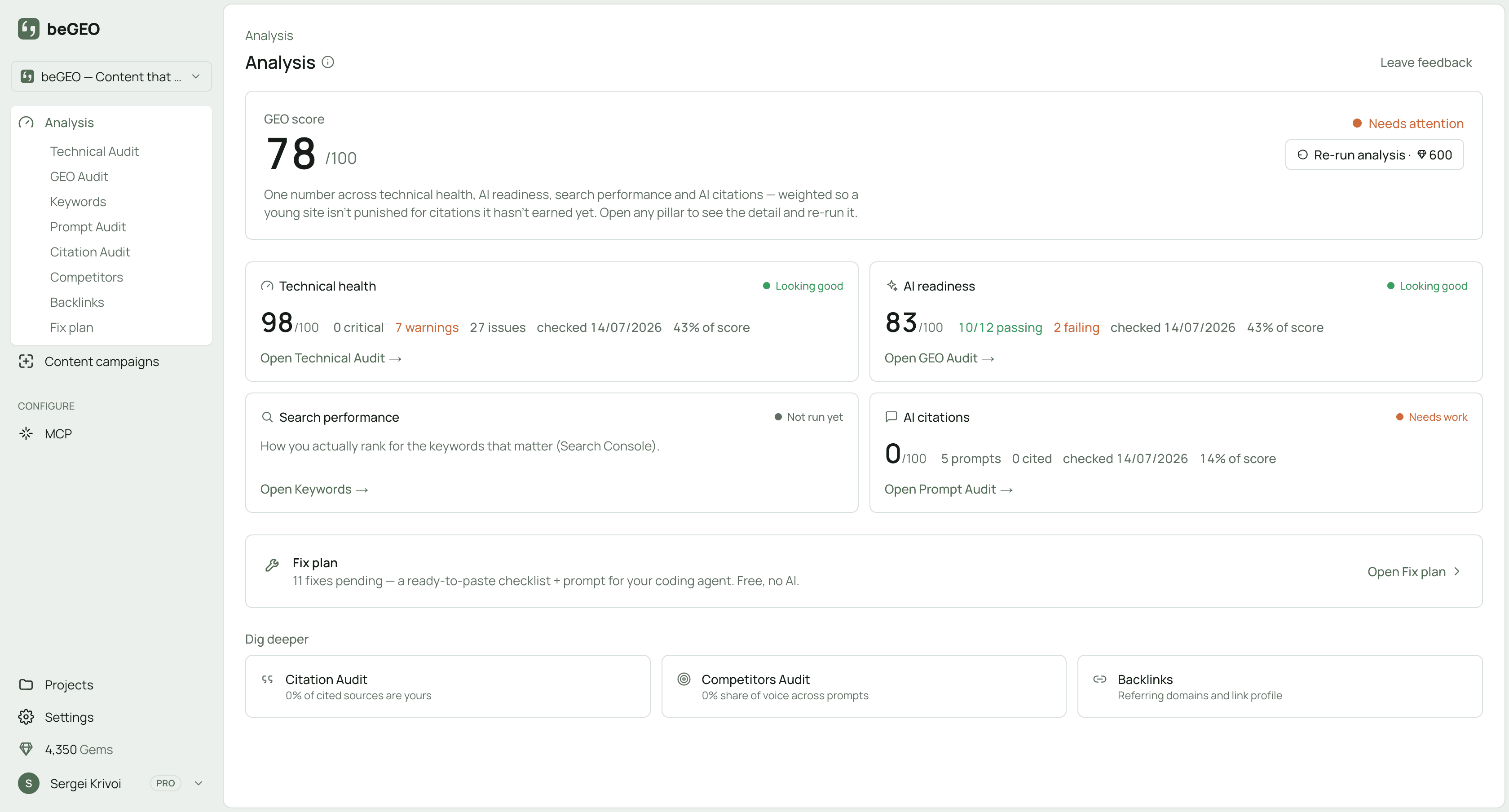The width and height of the screenshot is (1509, 812).
Task: Click the Competitors Audit target icon
Action: tap(684, 679)
